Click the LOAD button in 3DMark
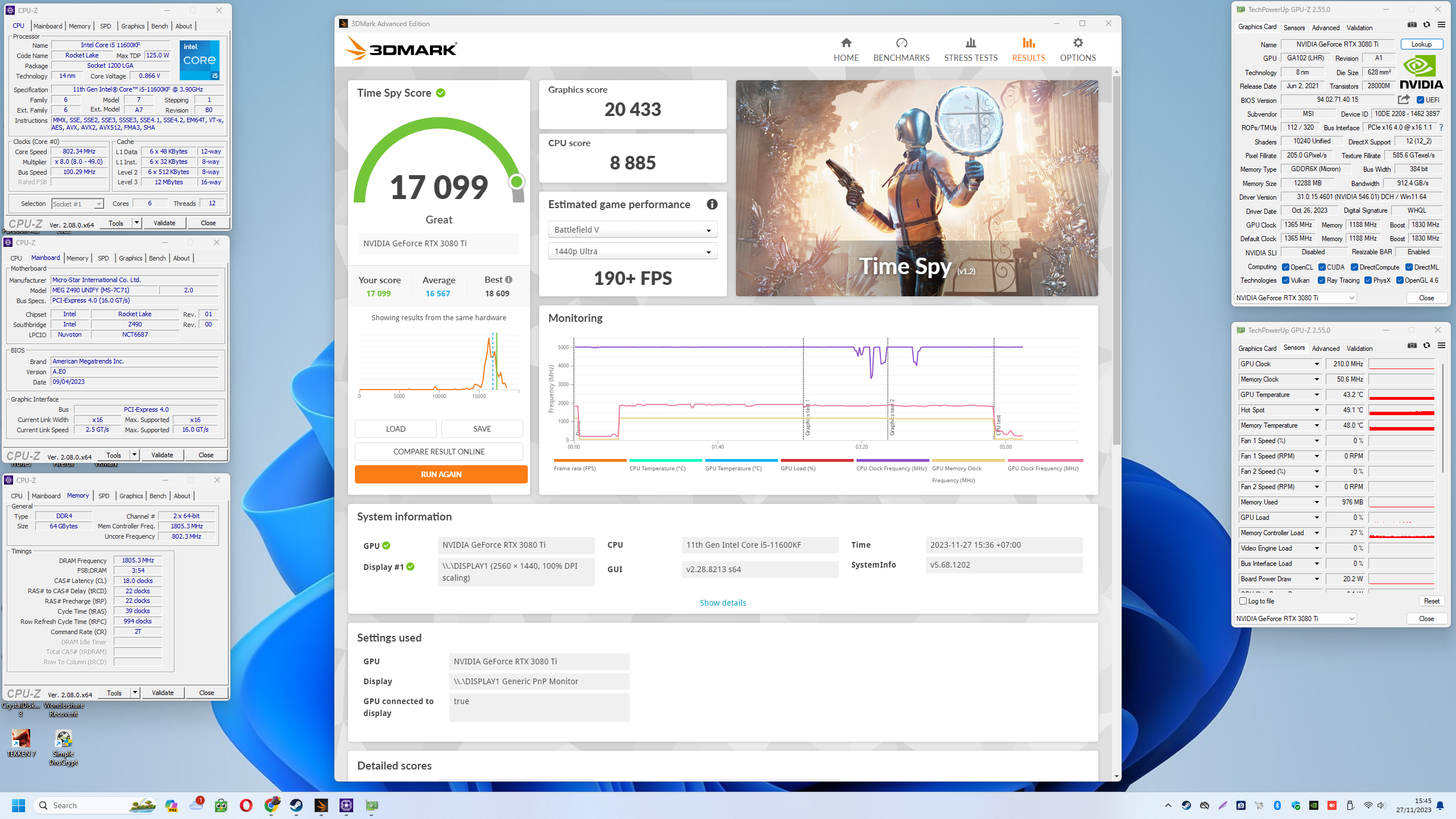 (395, 429)
